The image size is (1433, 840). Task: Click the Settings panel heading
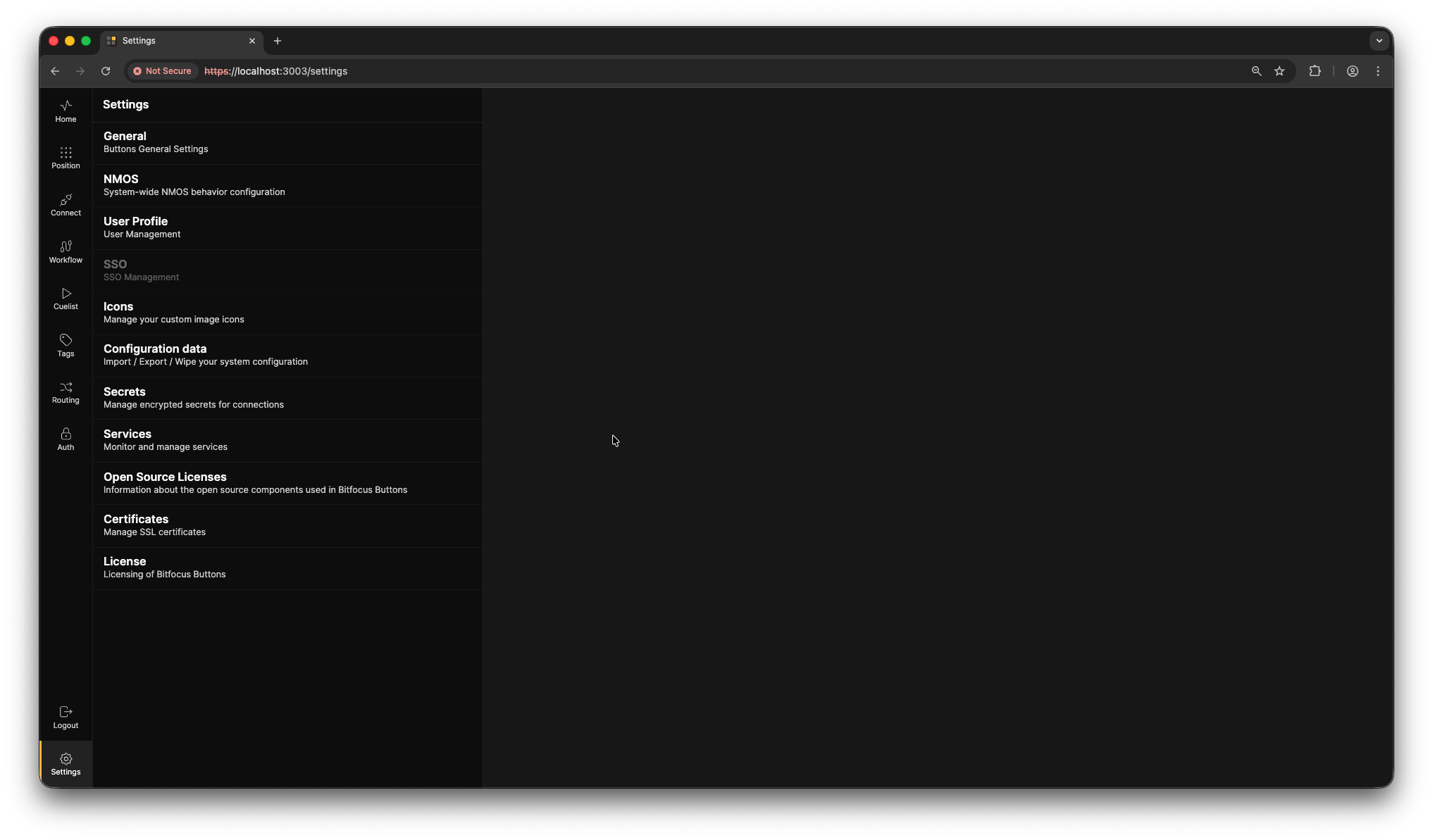[125, 104]
